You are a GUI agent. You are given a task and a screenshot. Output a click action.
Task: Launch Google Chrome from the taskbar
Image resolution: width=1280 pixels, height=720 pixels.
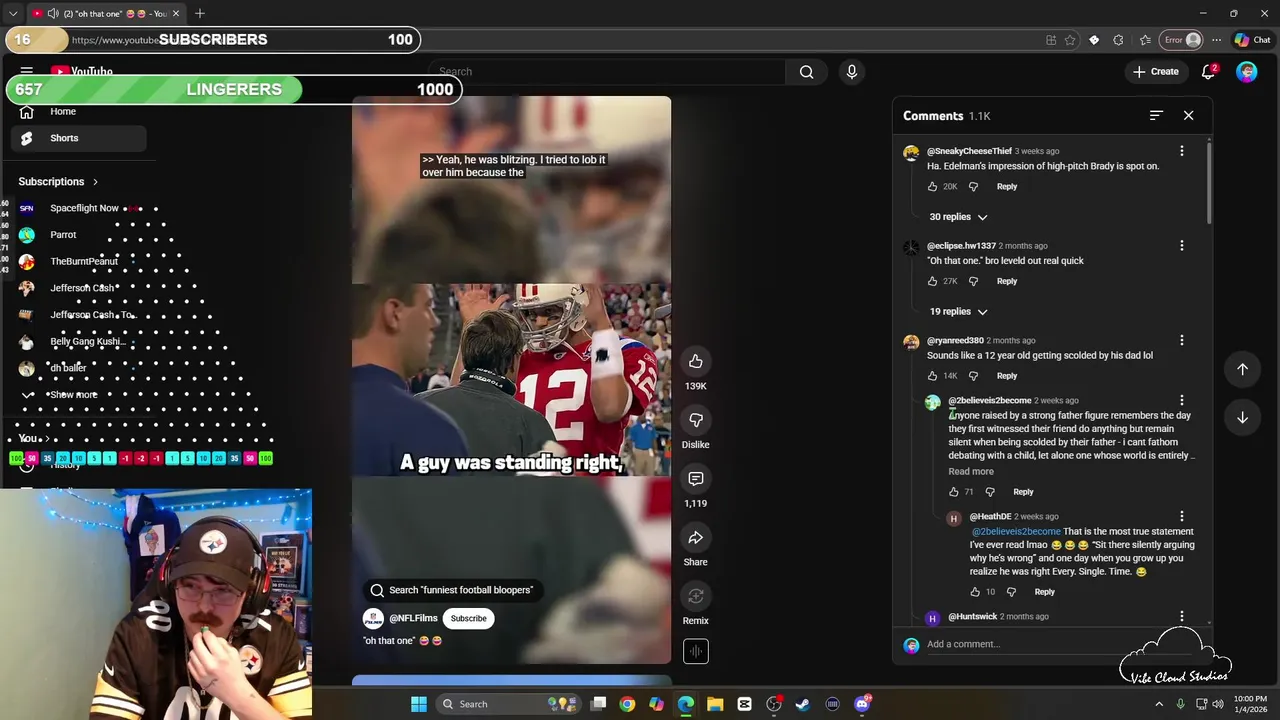pyautogui.click(x=627, y=704)
